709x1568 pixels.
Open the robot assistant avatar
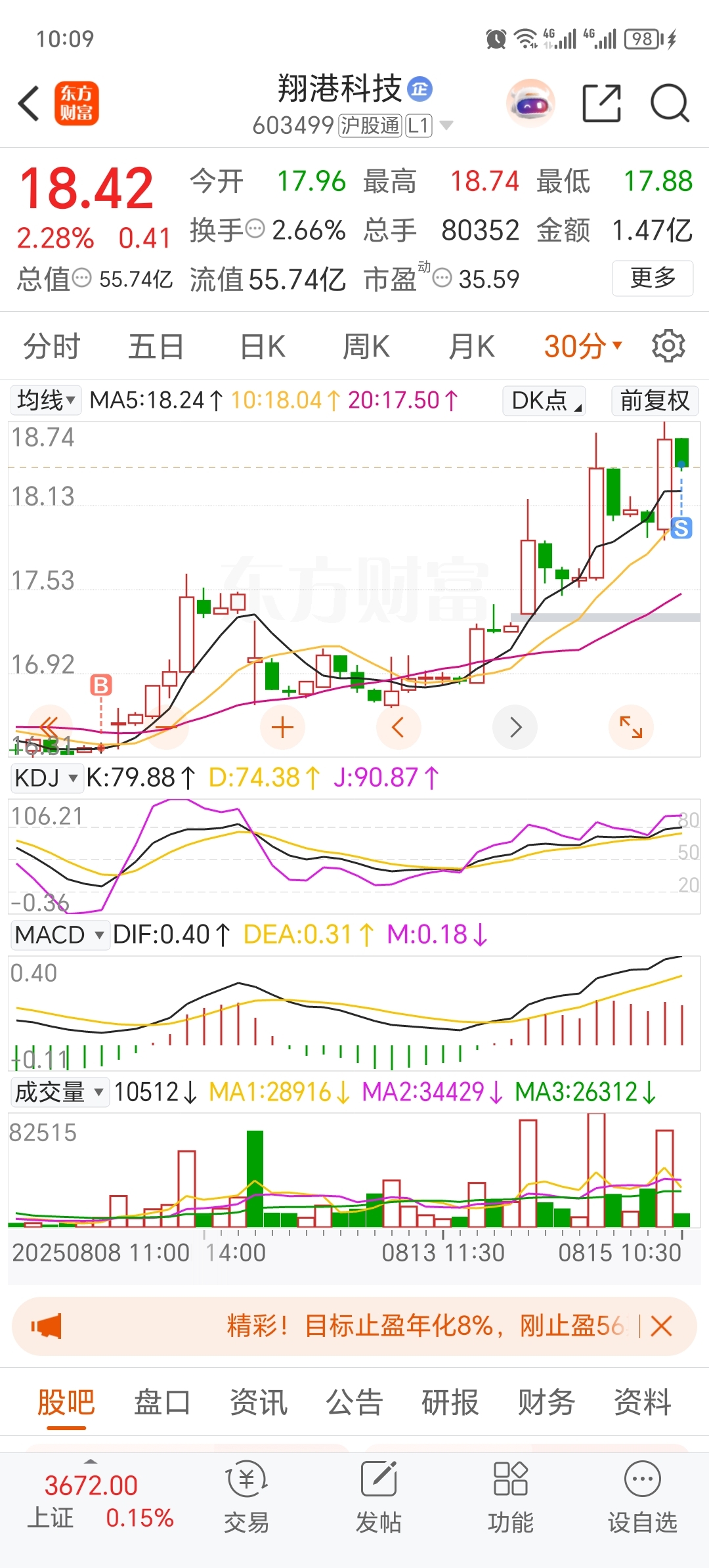[530, 103]
